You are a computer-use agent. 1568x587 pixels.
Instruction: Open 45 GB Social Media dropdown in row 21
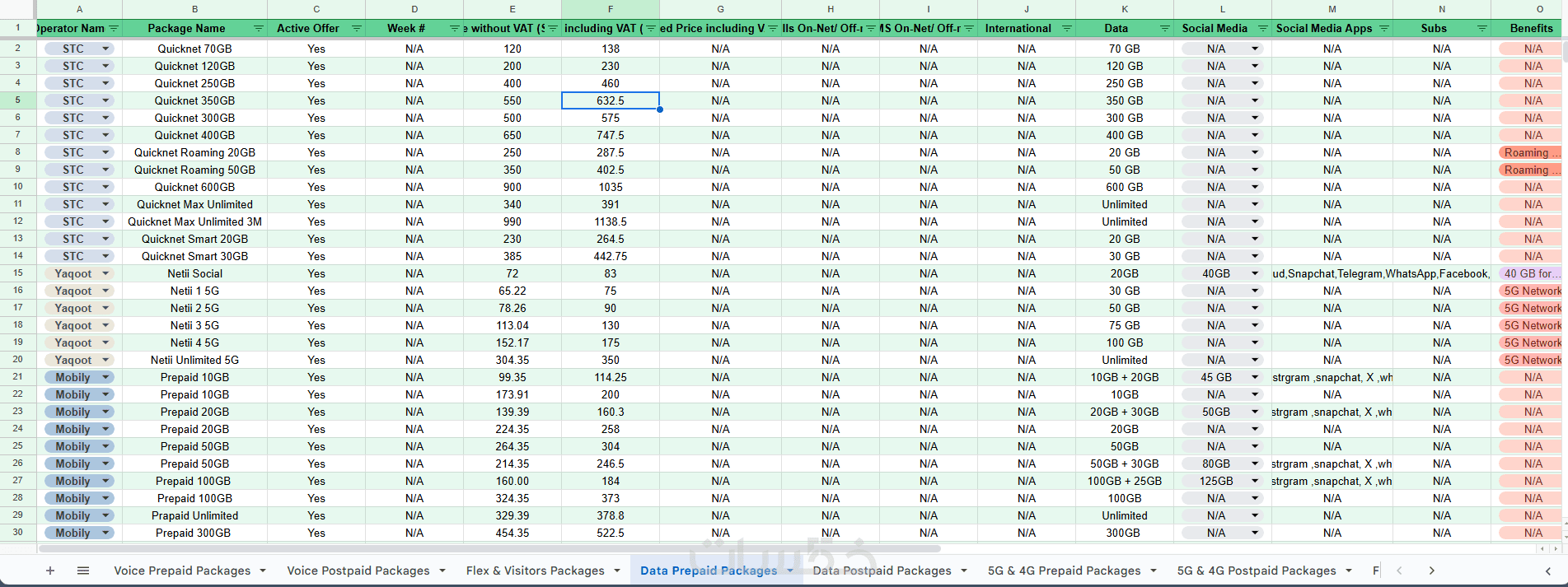tap(1255, 377)
